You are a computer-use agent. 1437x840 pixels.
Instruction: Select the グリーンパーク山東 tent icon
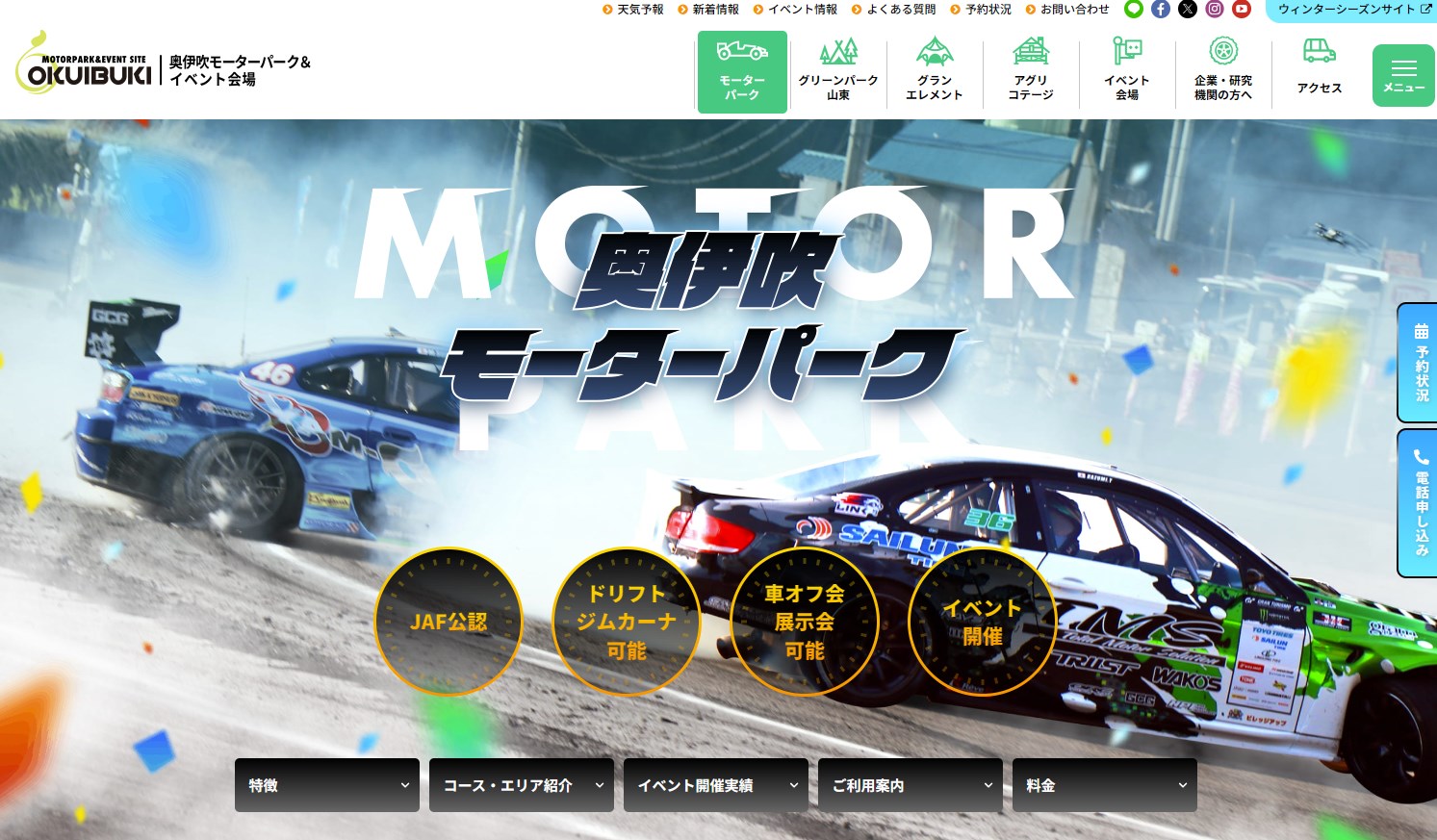tap(838, 52)
